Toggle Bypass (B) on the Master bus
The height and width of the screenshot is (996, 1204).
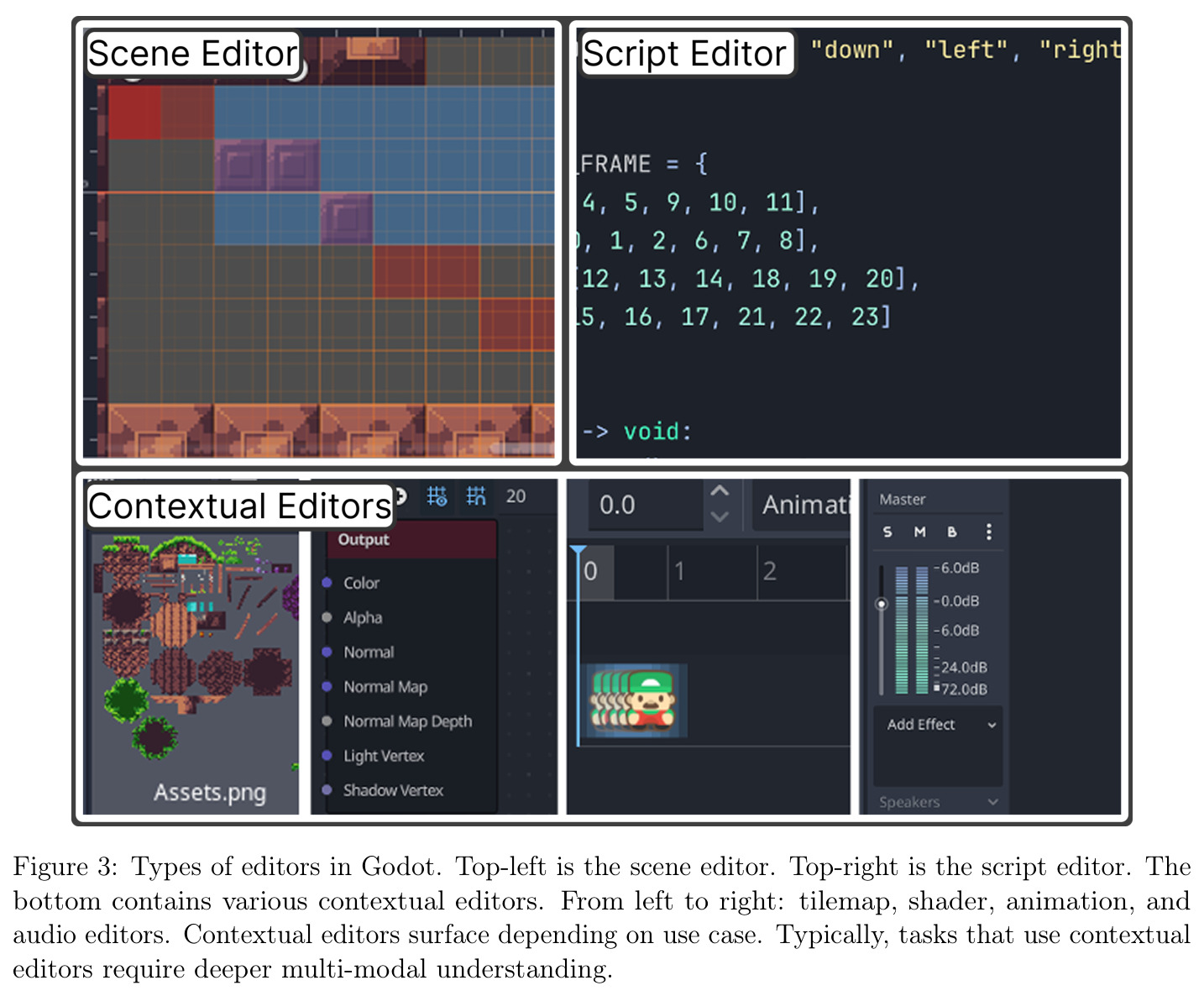952,532
